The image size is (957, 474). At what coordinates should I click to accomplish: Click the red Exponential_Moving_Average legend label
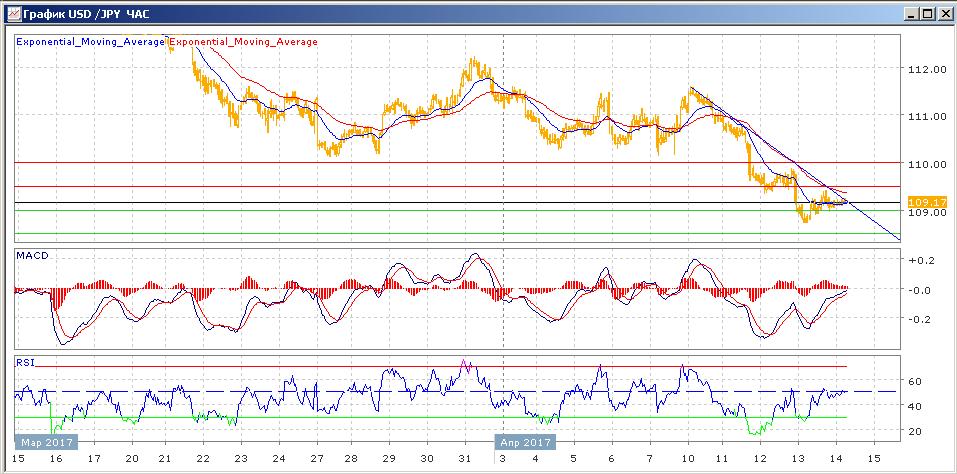coord(243,42)
